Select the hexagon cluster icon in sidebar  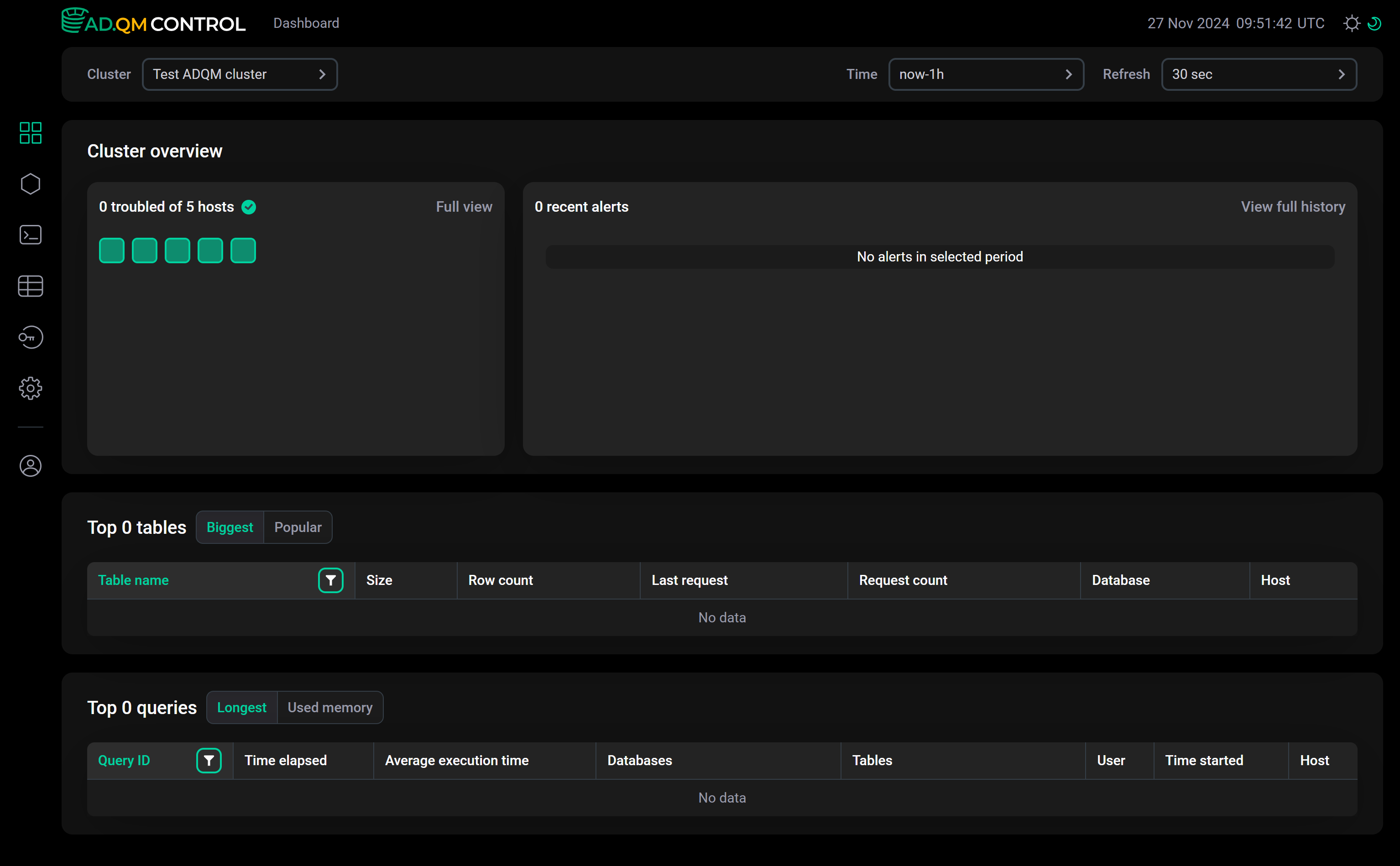point(31,183)
